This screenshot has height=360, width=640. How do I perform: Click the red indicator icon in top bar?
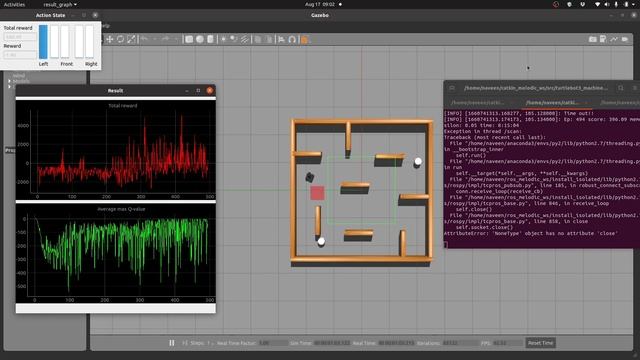[556, 4]
